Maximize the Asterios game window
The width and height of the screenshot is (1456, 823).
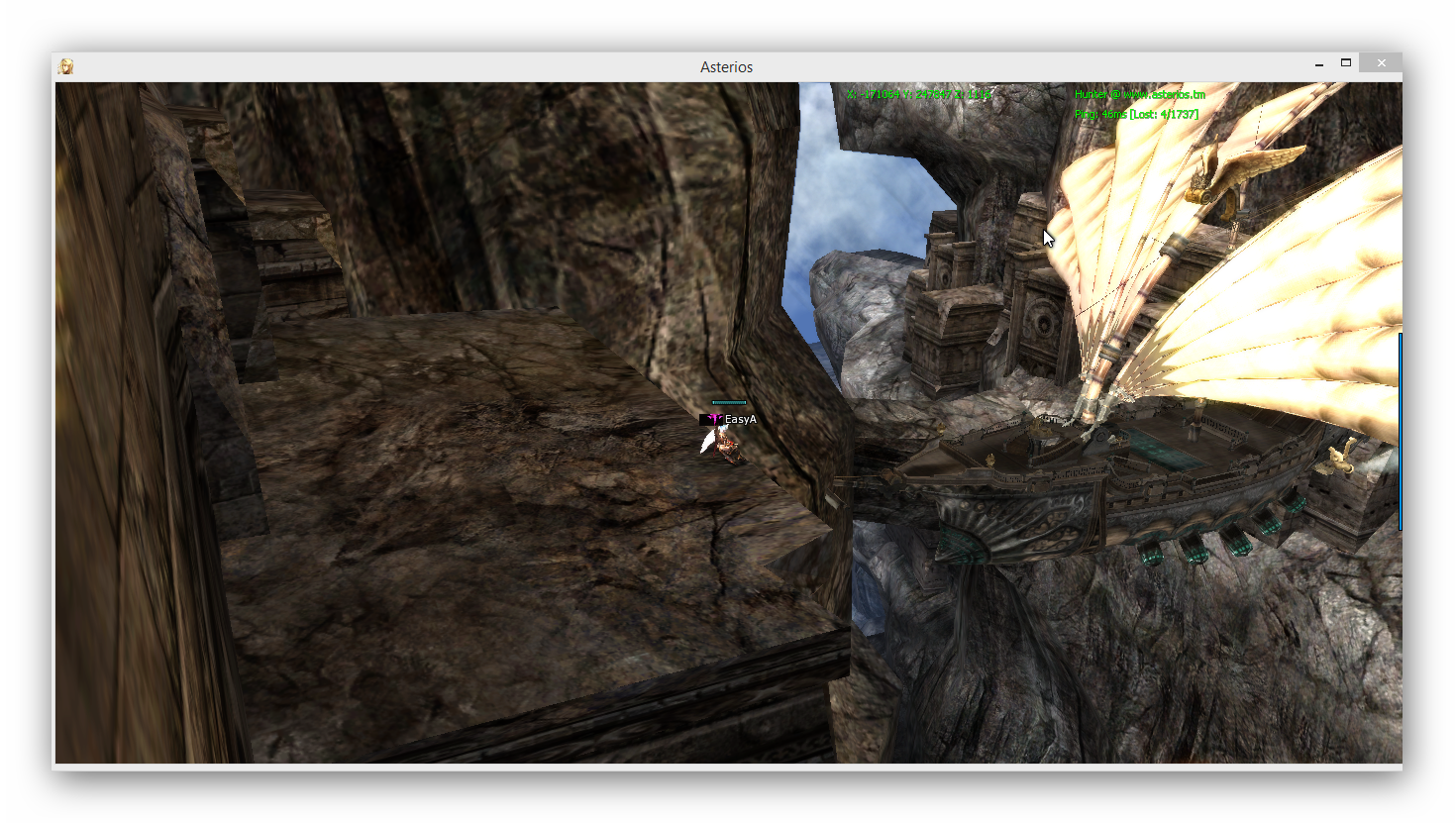[x=1345, y=63]
